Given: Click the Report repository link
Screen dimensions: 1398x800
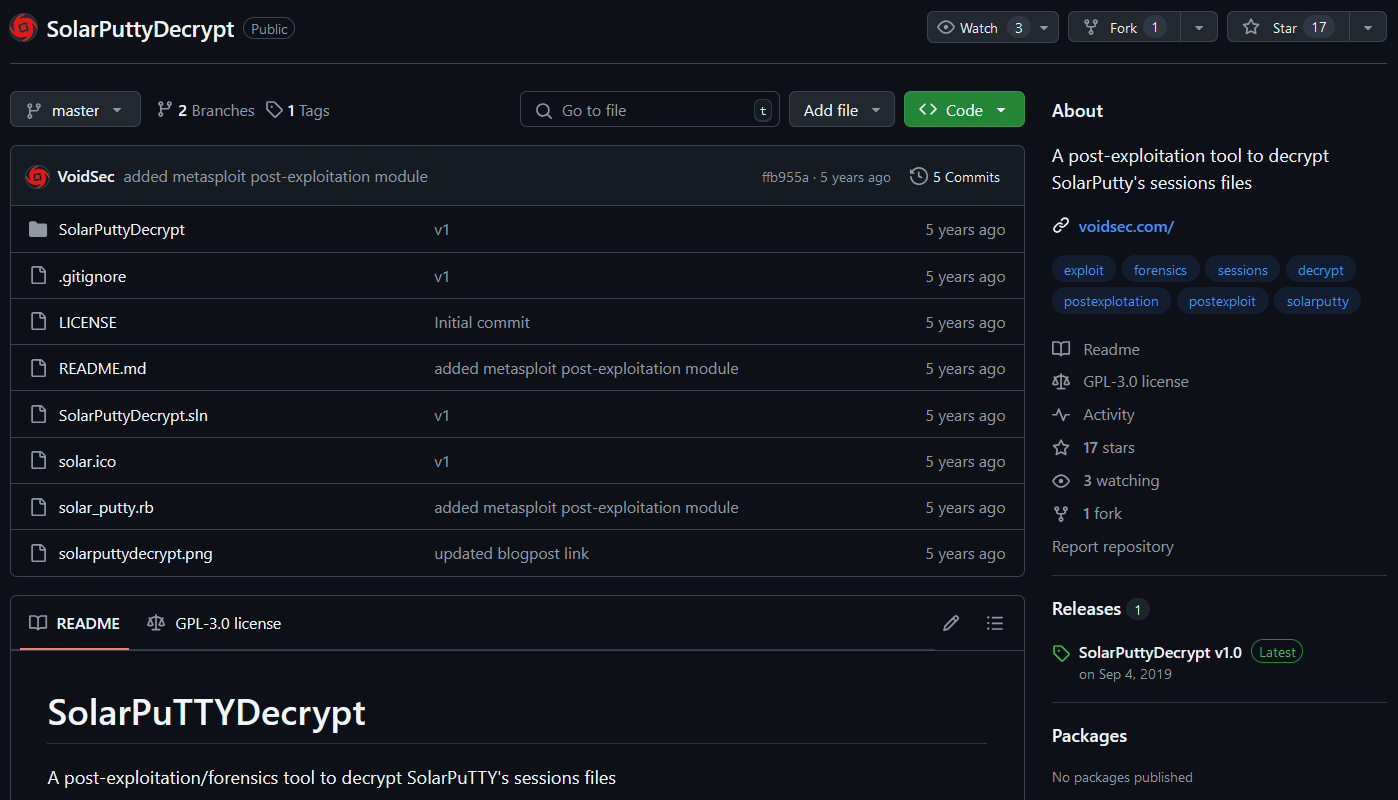Looking at the screenshot, I should 1113,546.
